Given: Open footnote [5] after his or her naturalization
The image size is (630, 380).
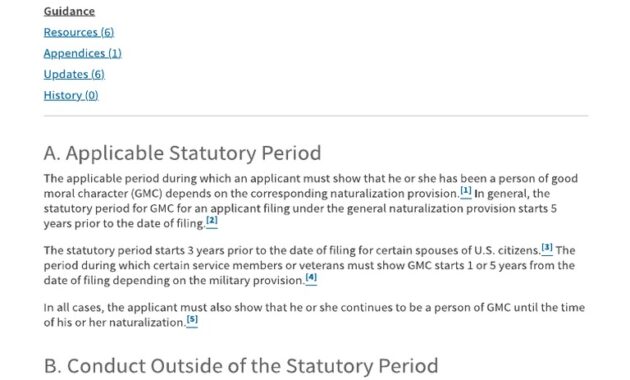Looking at the screenshot, I should coord(192,320).
